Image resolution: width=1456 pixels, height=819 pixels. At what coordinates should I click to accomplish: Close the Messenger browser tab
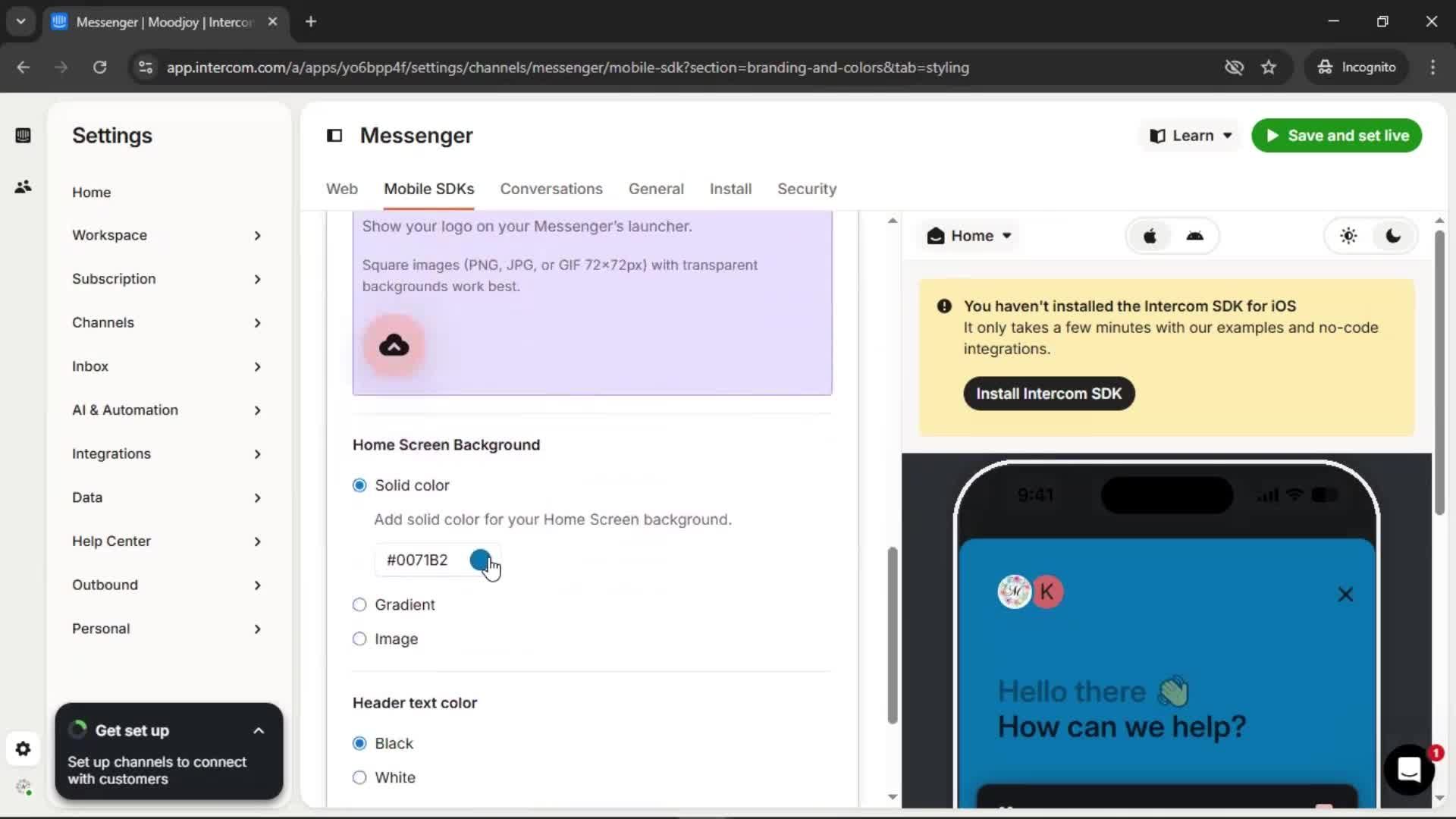coord(273,22)
